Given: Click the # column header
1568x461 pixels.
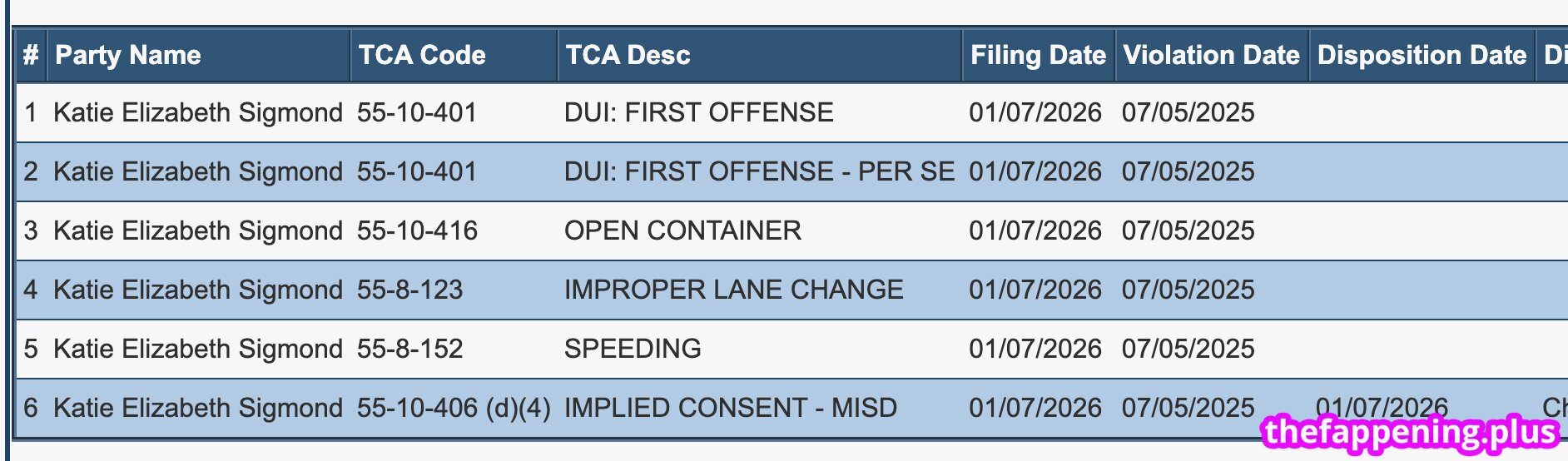Looking at the screenshot, I should pos(31,56).
